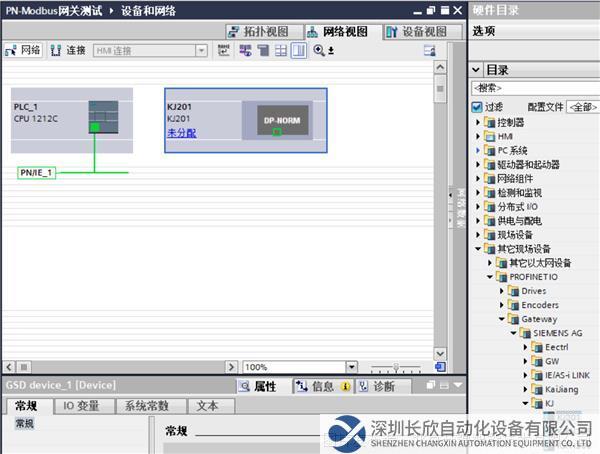600x454 pixels.
Task: Click the zoom slider below the canvas
Action: (x=397, y=367)
